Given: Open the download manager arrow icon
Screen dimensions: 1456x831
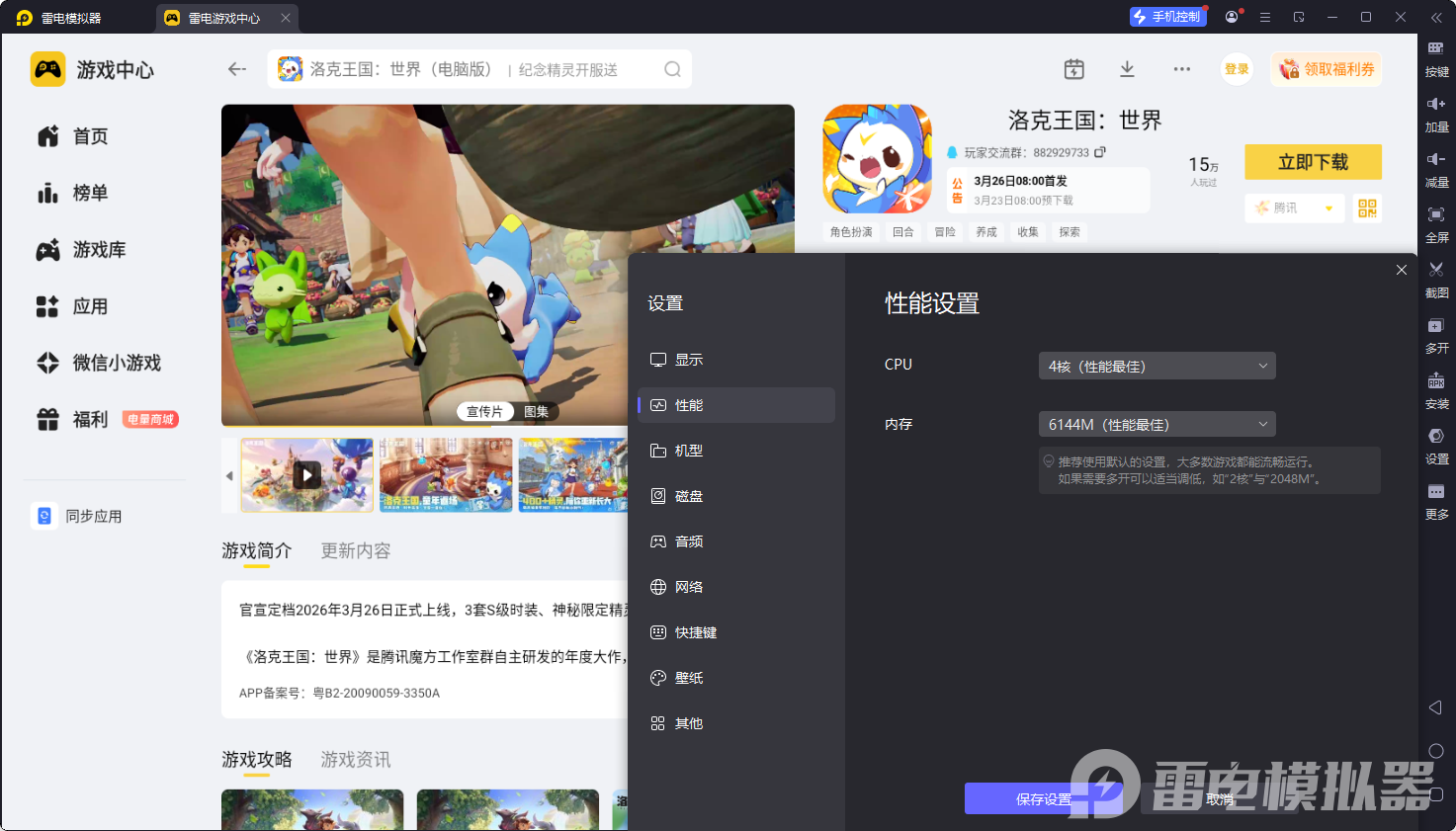Looking at the screenshot, I should pos(1127,69).
